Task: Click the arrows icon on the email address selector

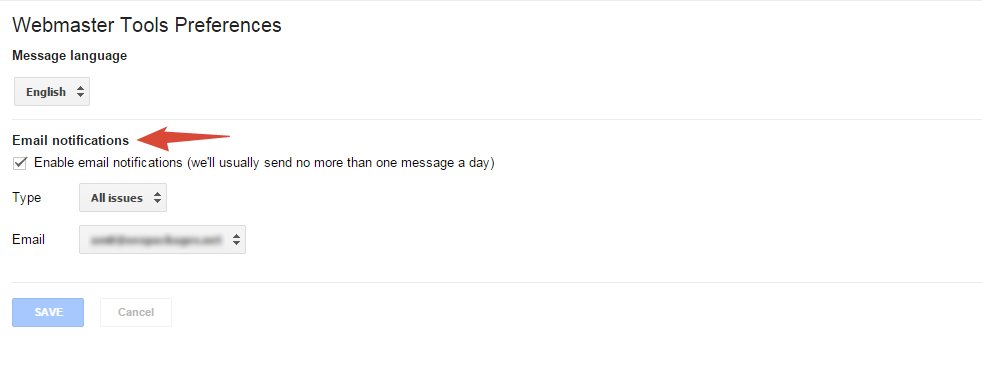Action: [236, 239]
